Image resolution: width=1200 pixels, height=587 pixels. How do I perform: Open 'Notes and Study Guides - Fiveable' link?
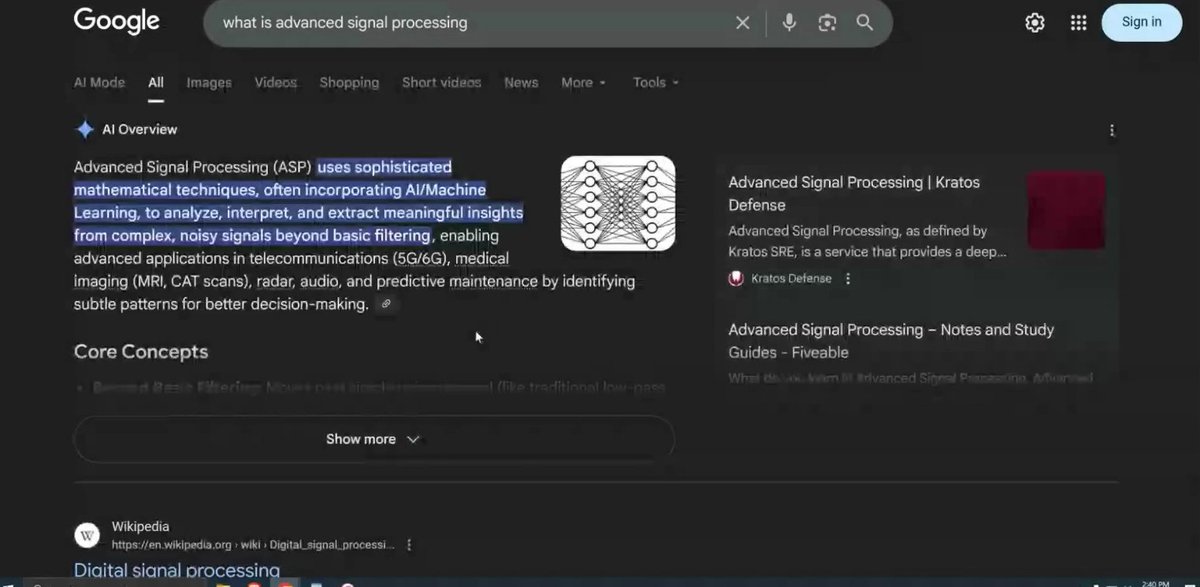point(891,341)
